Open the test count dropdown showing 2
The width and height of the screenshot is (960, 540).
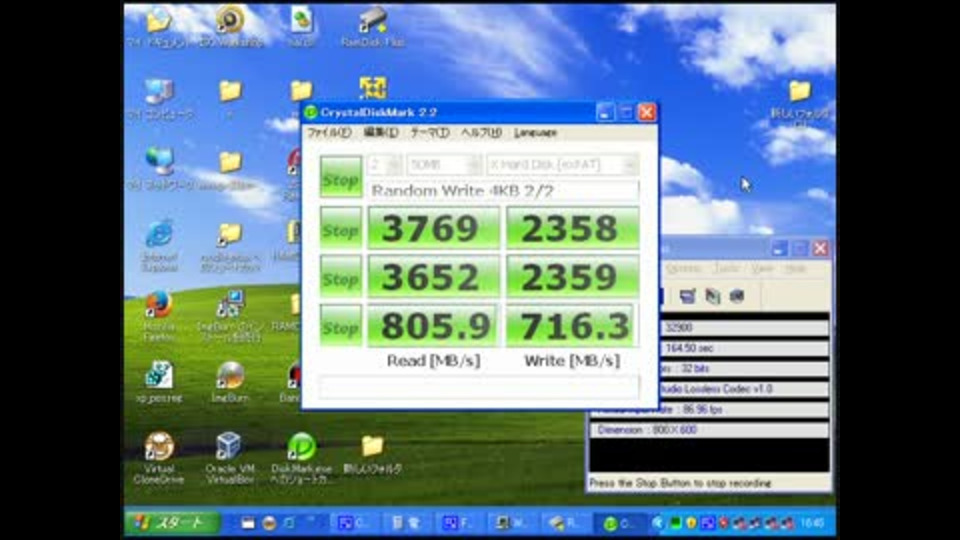384,165
